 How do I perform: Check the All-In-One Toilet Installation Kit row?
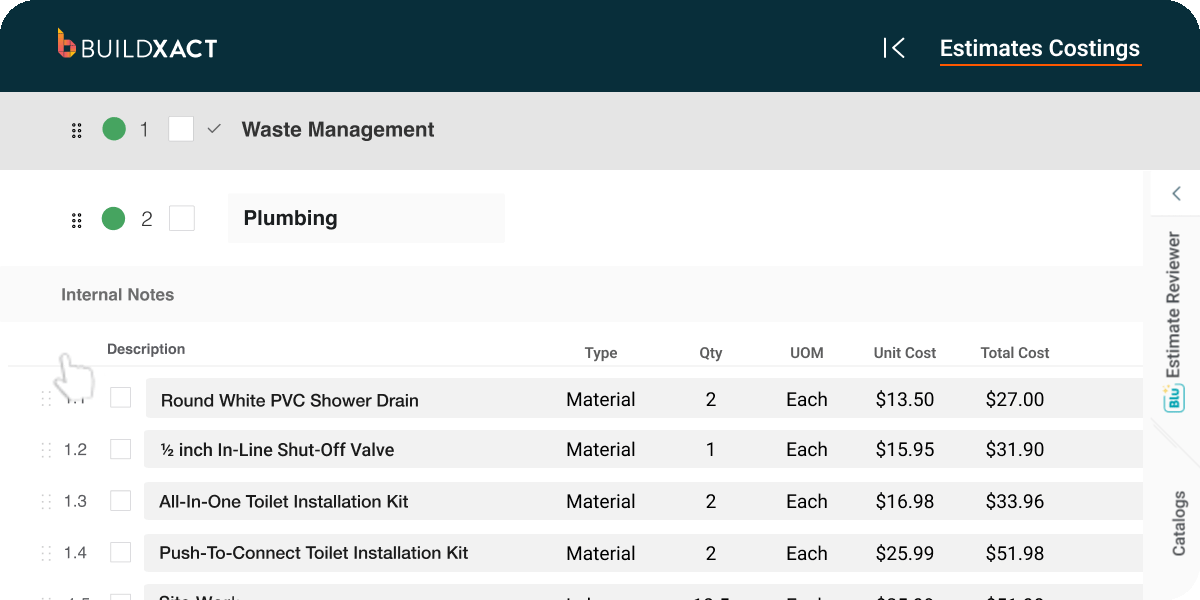[x=120, y=501]
